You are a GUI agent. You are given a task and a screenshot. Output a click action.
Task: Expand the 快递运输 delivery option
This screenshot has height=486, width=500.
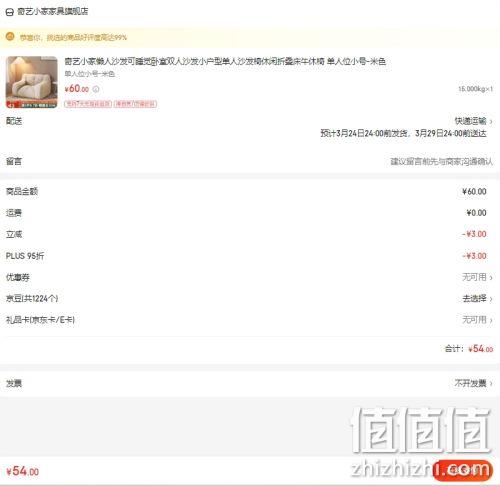tap(473, 121)
